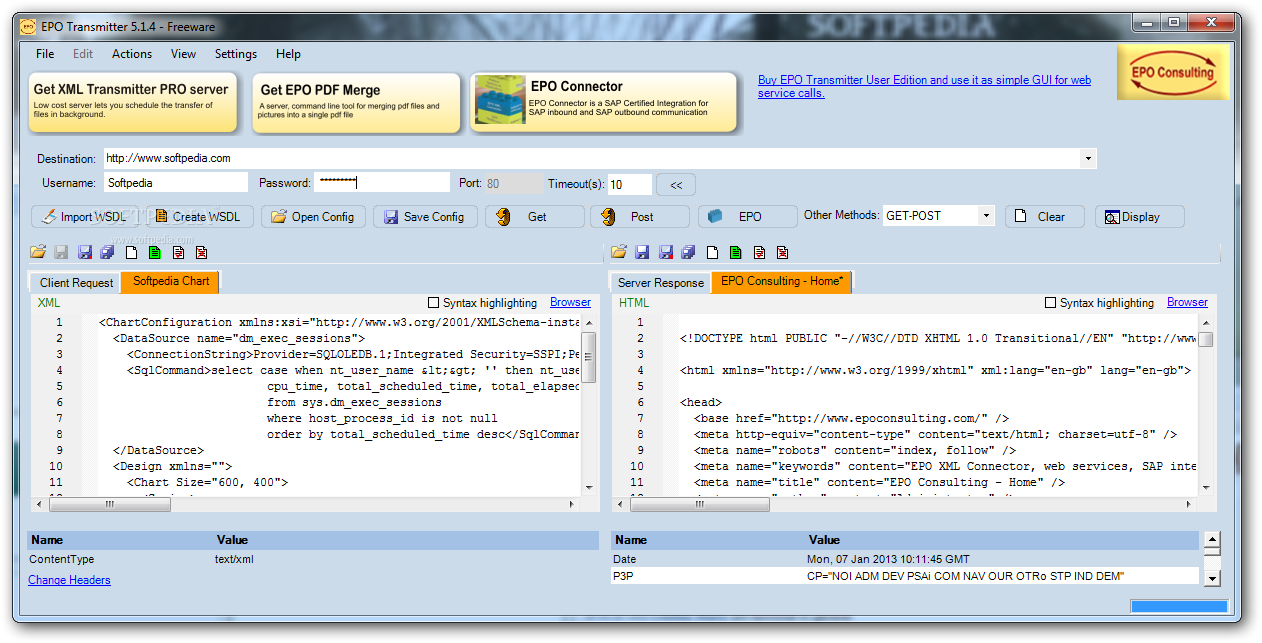Click grayed save icon in Client Request toolbar
1262x643 pixels.
(x=61, y=252)
